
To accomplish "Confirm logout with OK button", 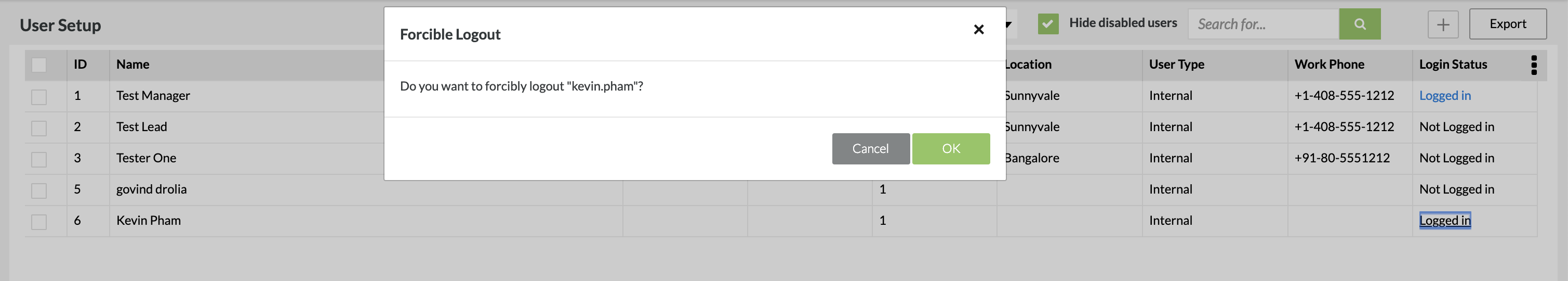I will tap(950, 149).
